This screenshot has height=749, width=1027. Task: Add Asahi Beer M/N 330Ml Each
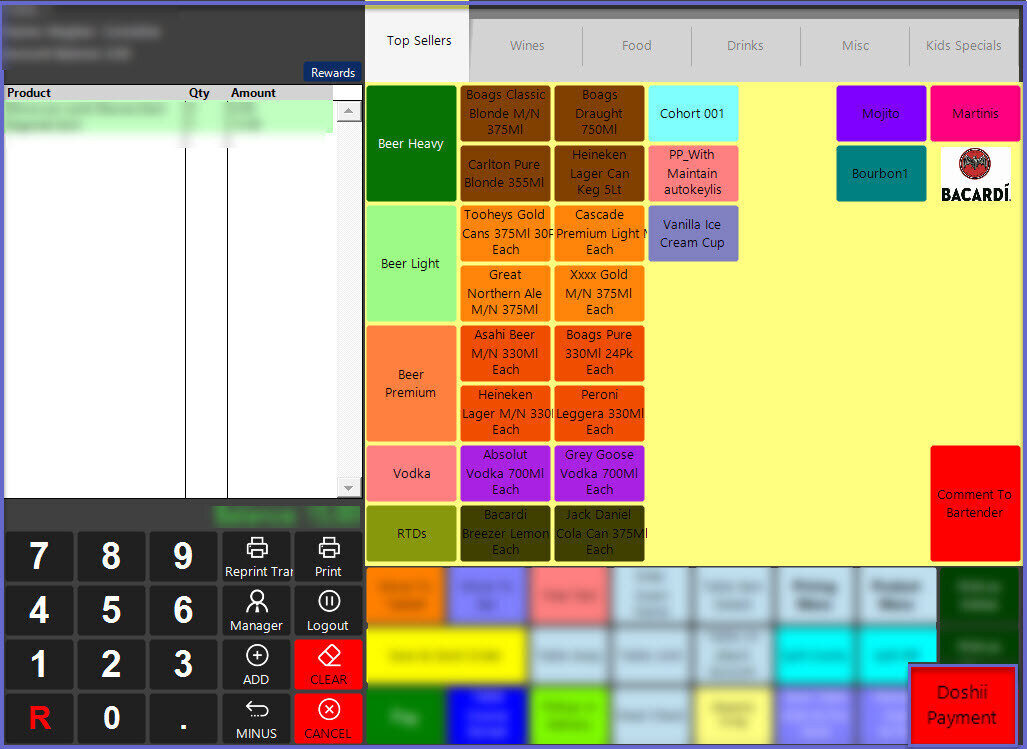pyautogui.click(x=505, y=354)
